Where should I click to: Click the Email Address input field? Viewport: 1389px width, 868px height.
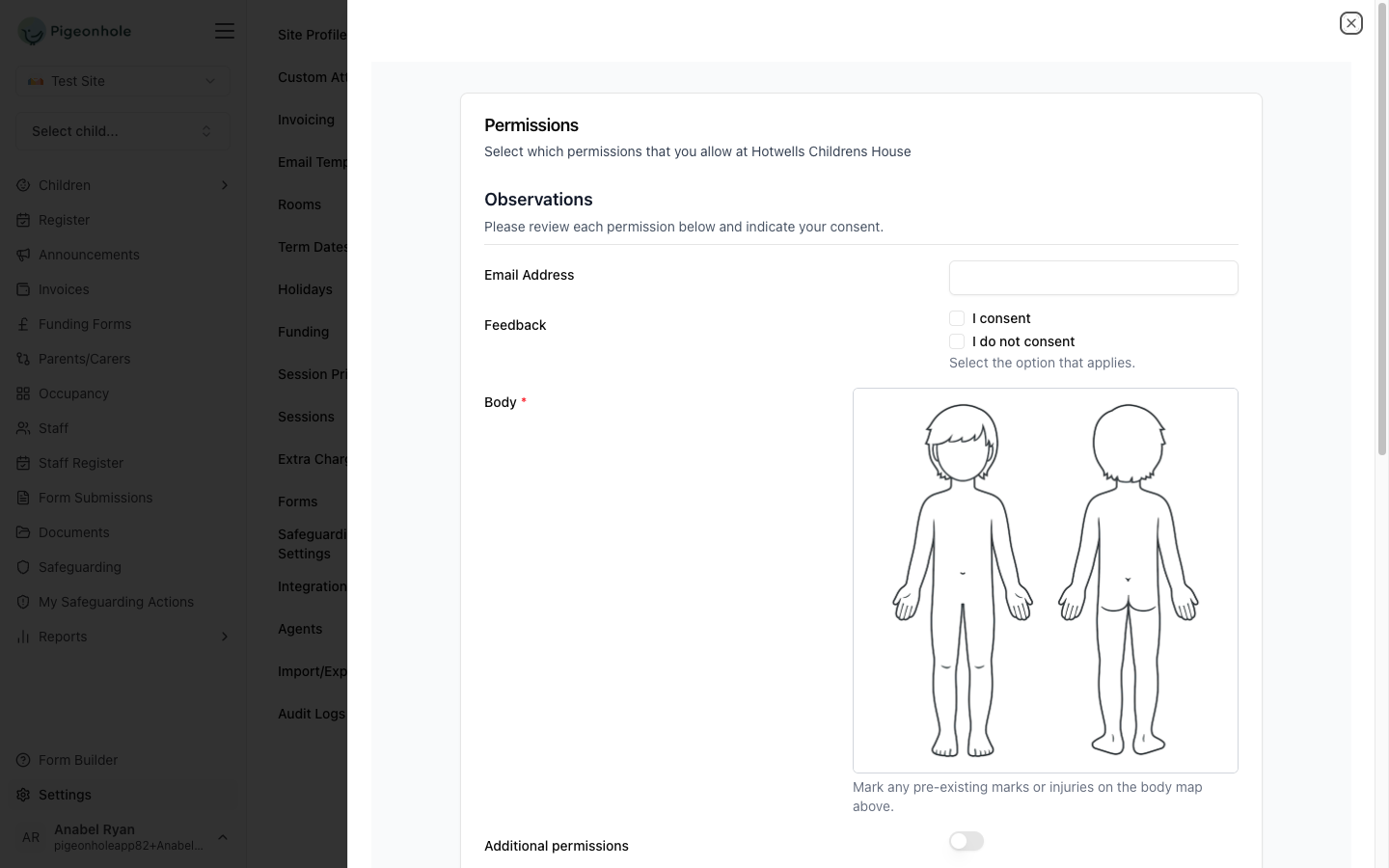(1094, 278)
